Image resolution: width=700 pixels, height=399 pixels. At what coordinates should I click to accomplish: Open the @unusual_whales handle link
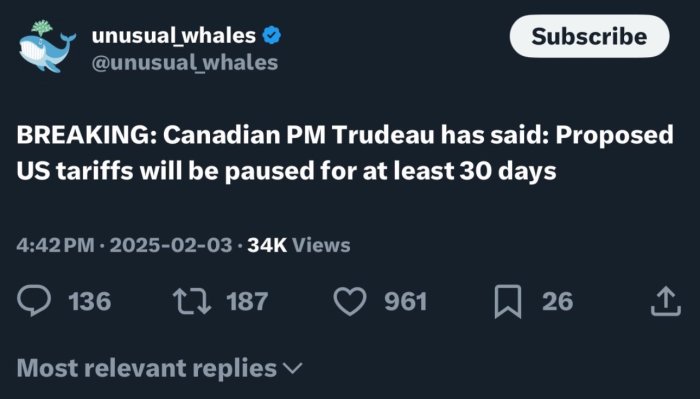[185, 63]
